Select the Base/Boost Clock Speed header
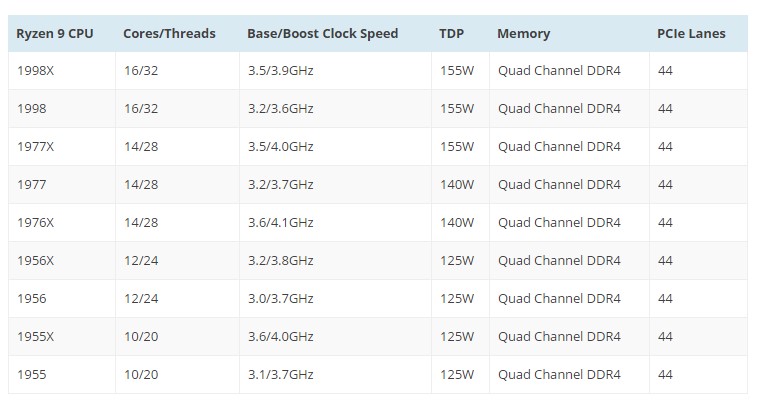 click(x=322, y=34)
